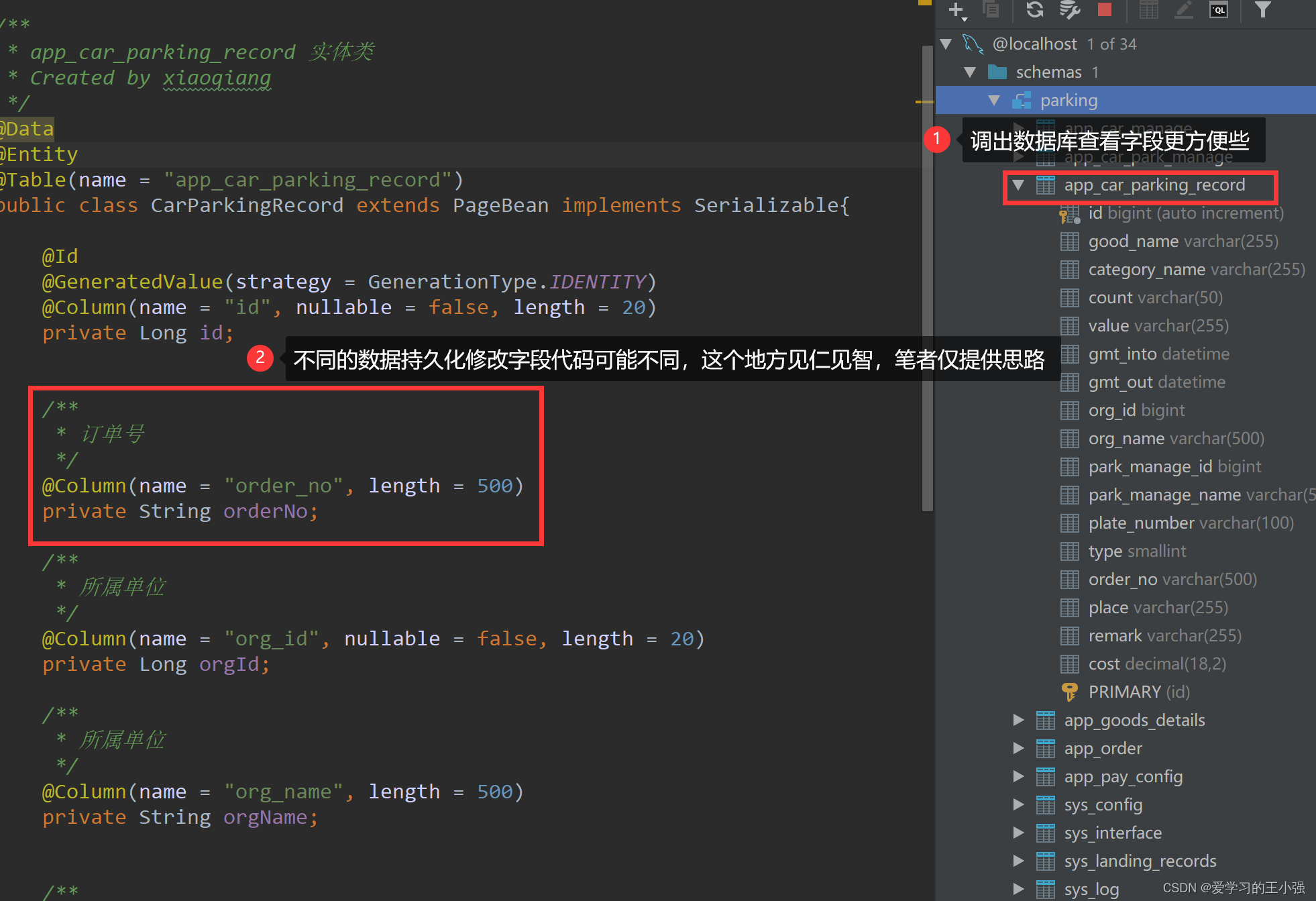1316x901 pixels.
Task: Expand the app_order table
Action: [x=1018, y=749]
